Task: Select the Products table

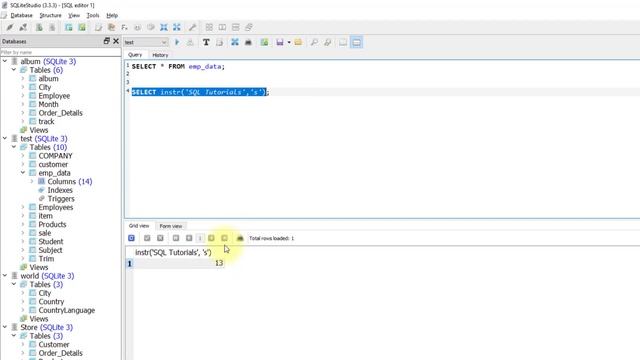Action: 52,224
